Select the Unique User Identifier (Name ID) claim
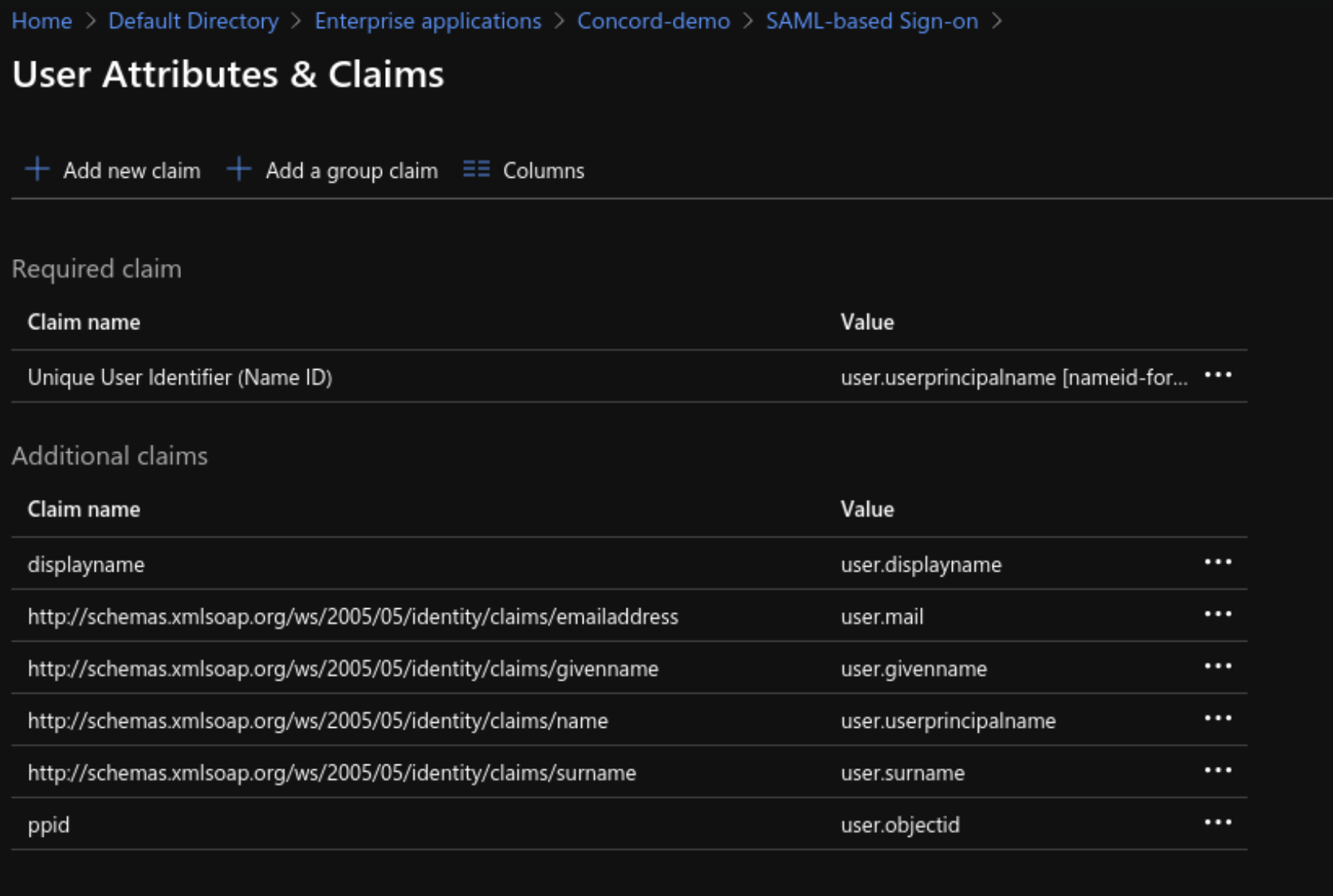This screenshot has width=1333, height=896. click(x=180, y=377)
